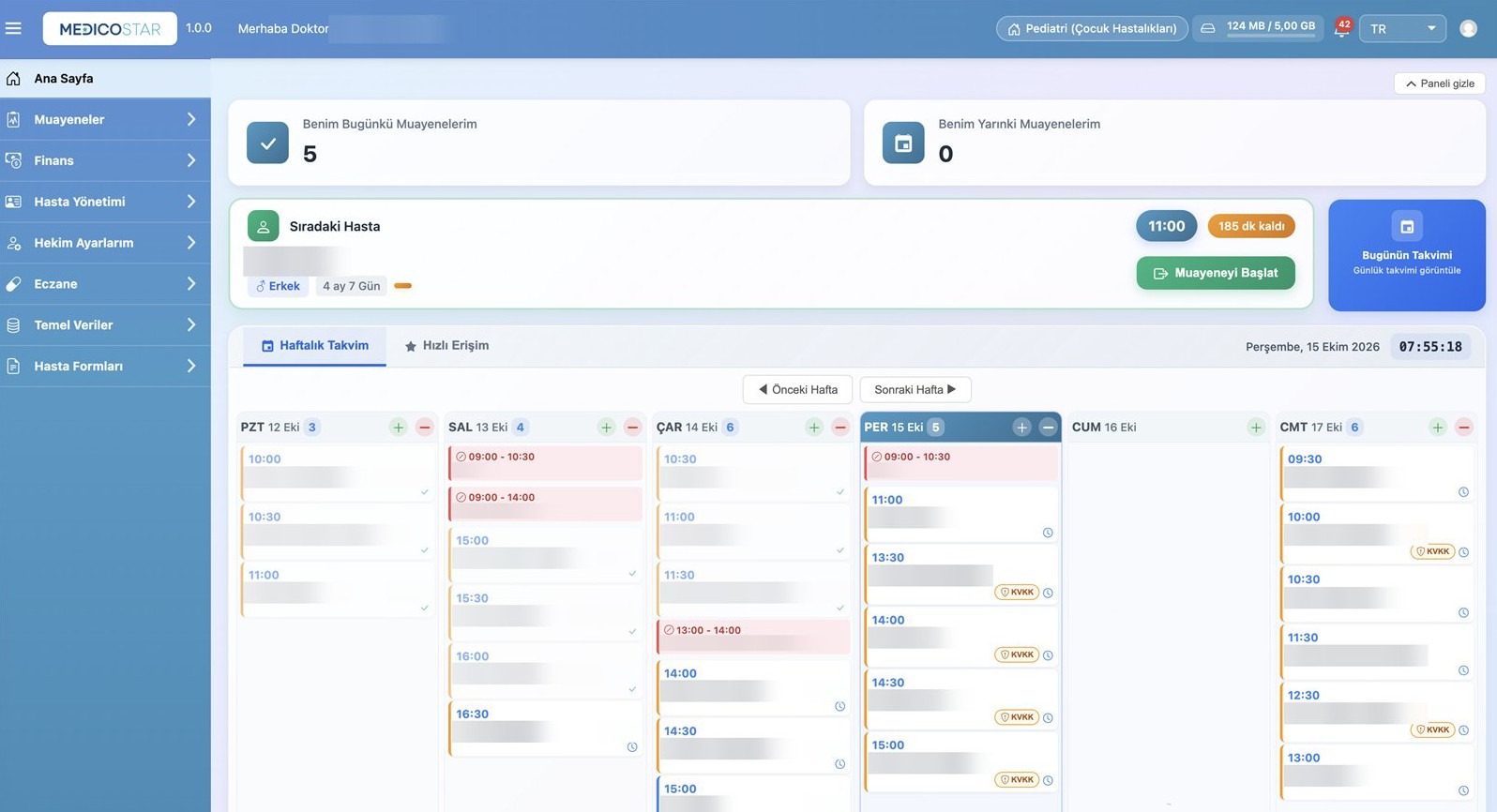
Task: Click KVKK badge on the 13:30 appointment
Action: (x=1017, y=593)
